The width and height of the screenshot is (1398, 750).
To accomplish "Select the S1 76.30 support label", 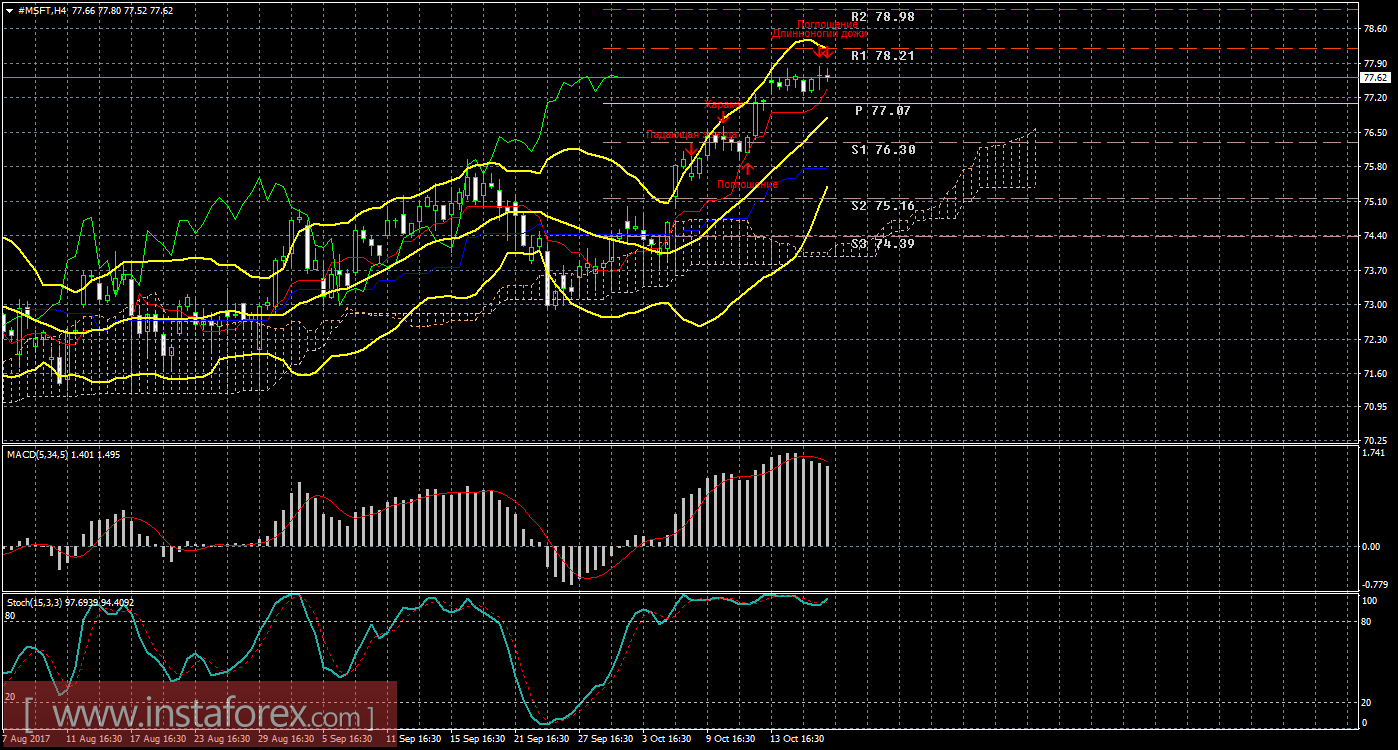I will 883,149.
